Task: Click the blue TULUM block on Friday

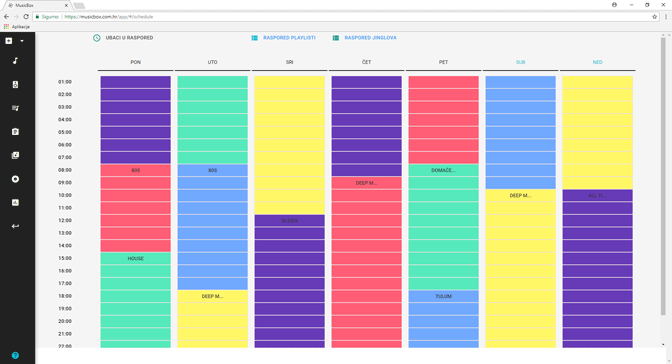Action: pyautogui.click(x=443, y=296)
